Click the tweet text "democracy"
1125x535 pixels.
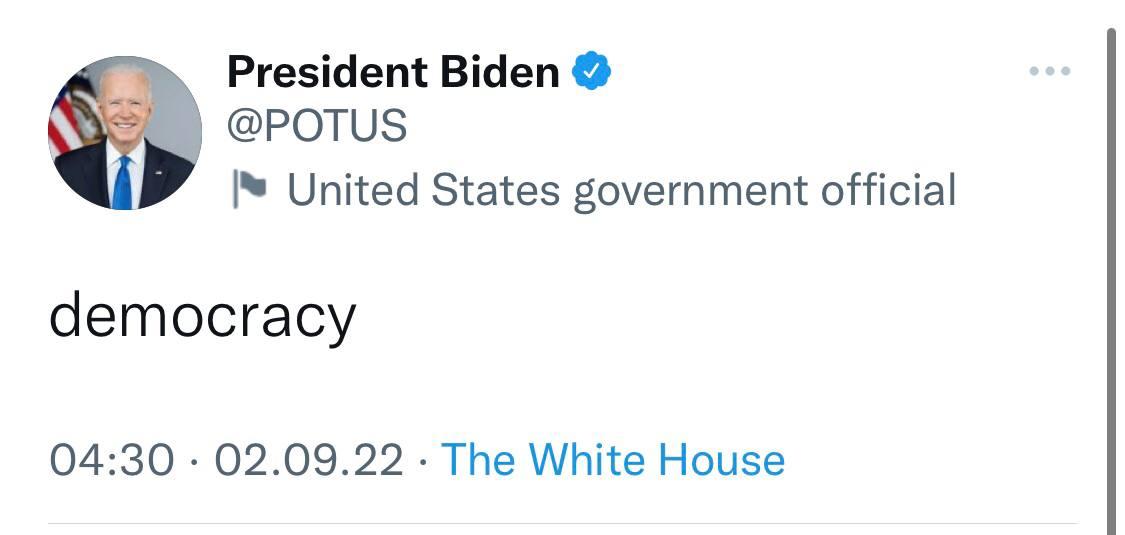(x=202, y=316)
